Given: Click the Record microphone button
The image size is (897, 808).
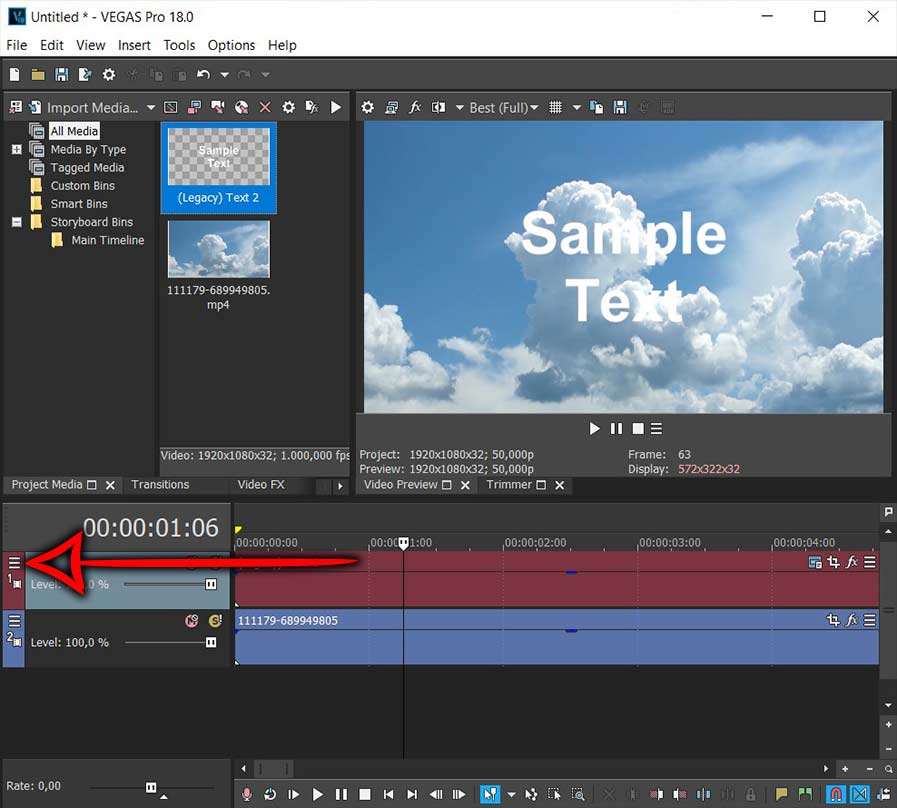Looking at the screenshot, I should [247, 794].
